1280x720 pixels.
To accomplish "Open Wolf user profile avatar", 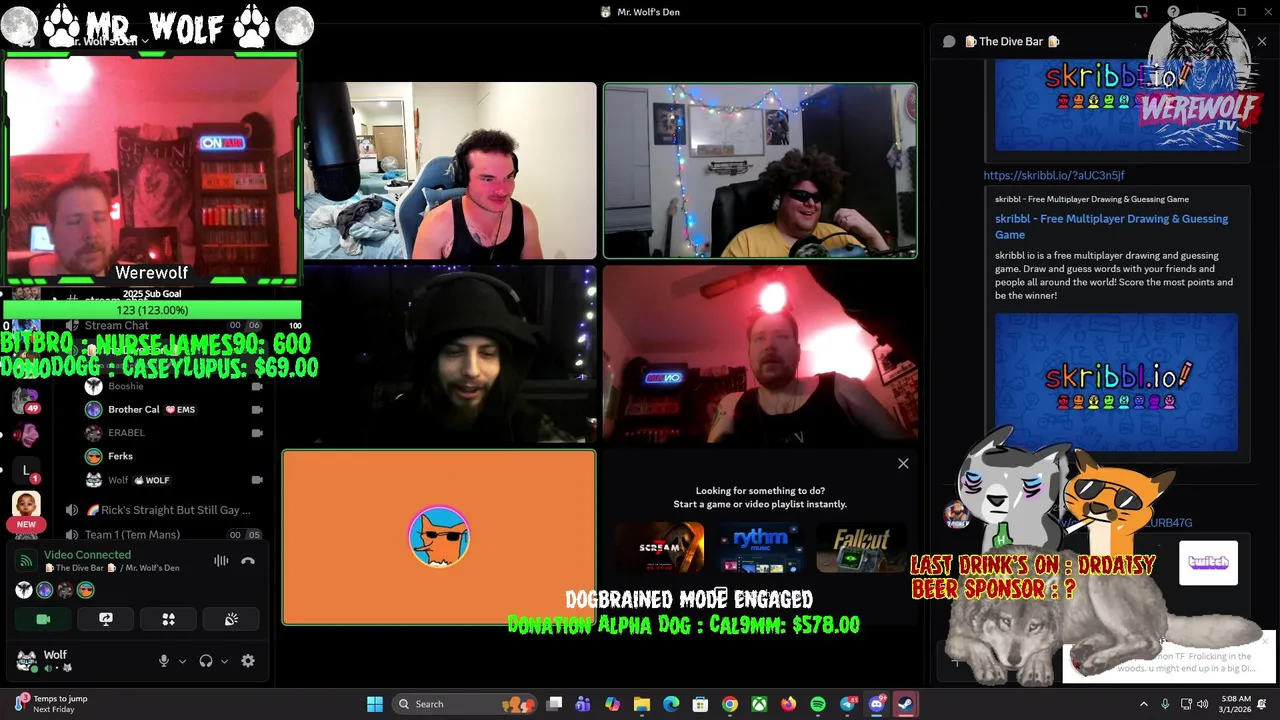I will 27,660.
